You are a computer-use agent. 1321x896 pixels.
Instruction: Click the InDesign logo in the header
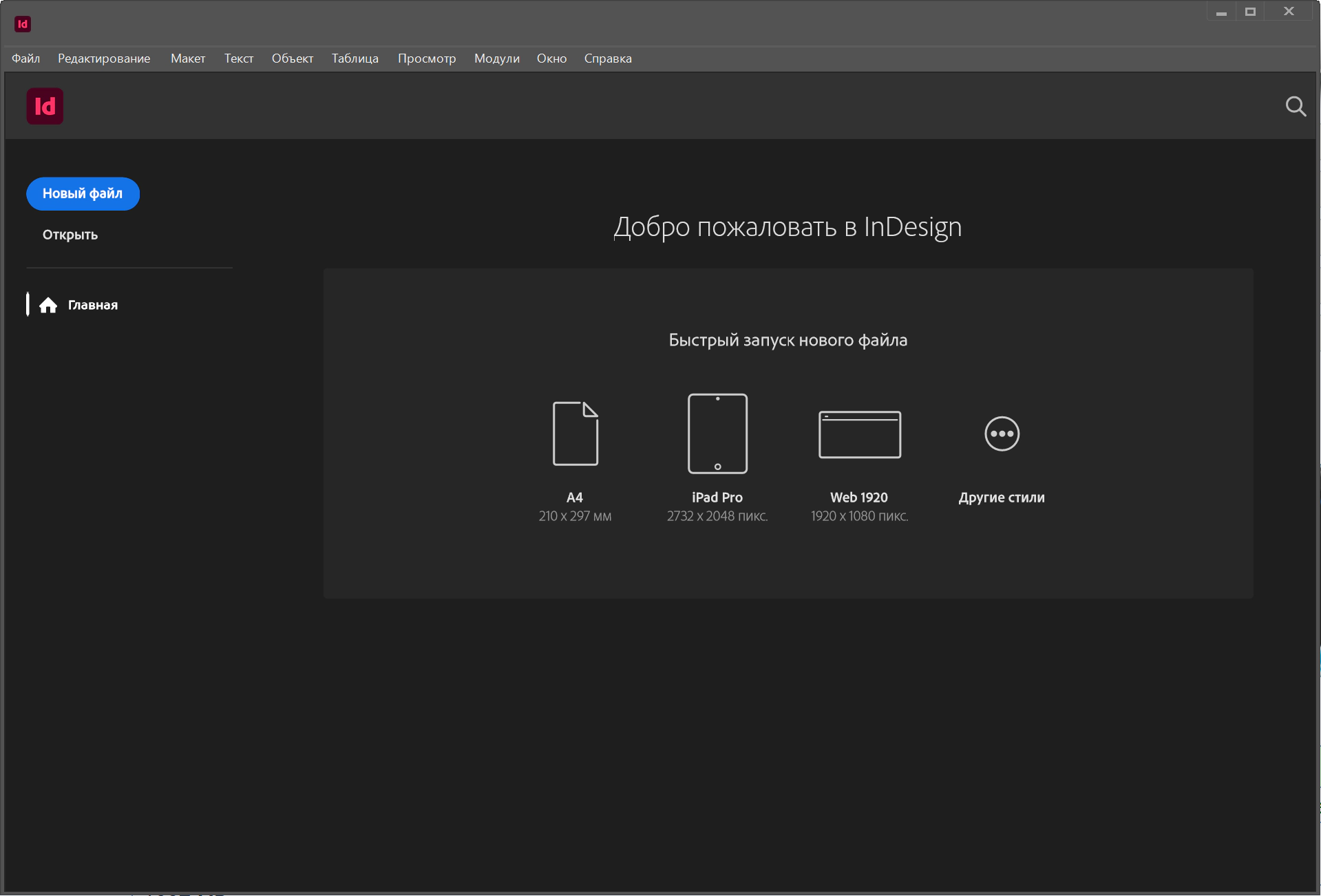45,106
